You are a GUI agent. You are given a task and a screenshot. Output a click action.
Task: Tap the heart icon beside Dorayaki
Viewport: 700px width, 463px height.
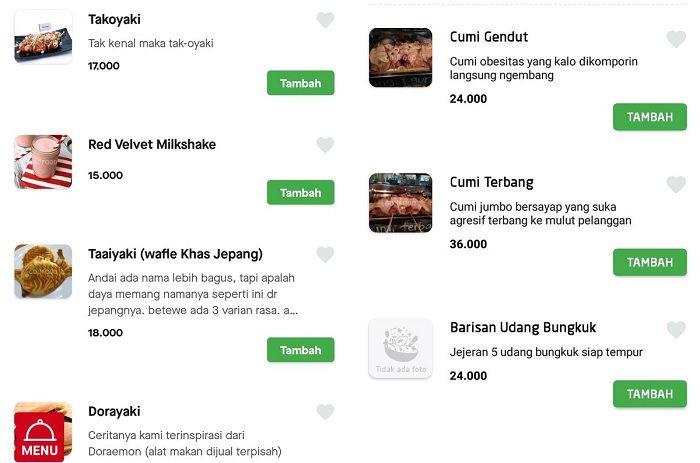pos(325,412)
